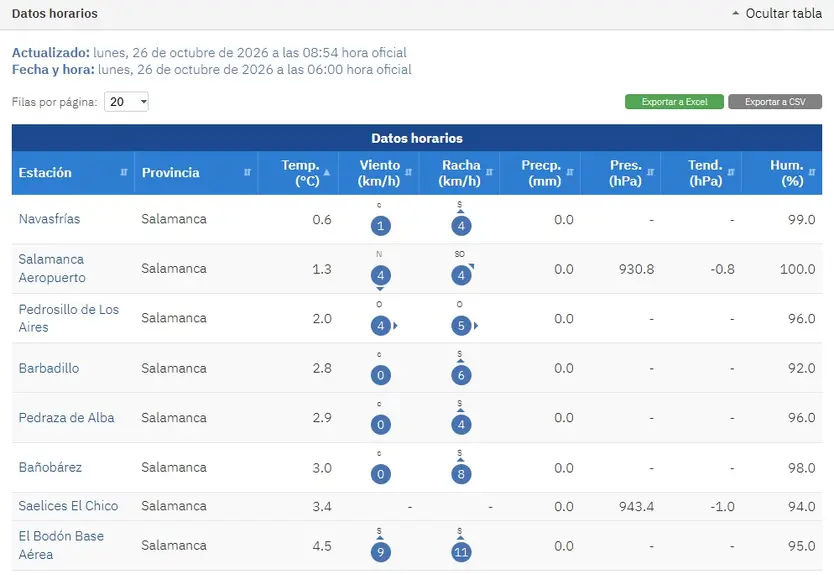Sort table by Provincia sort icon

point(247,172)
